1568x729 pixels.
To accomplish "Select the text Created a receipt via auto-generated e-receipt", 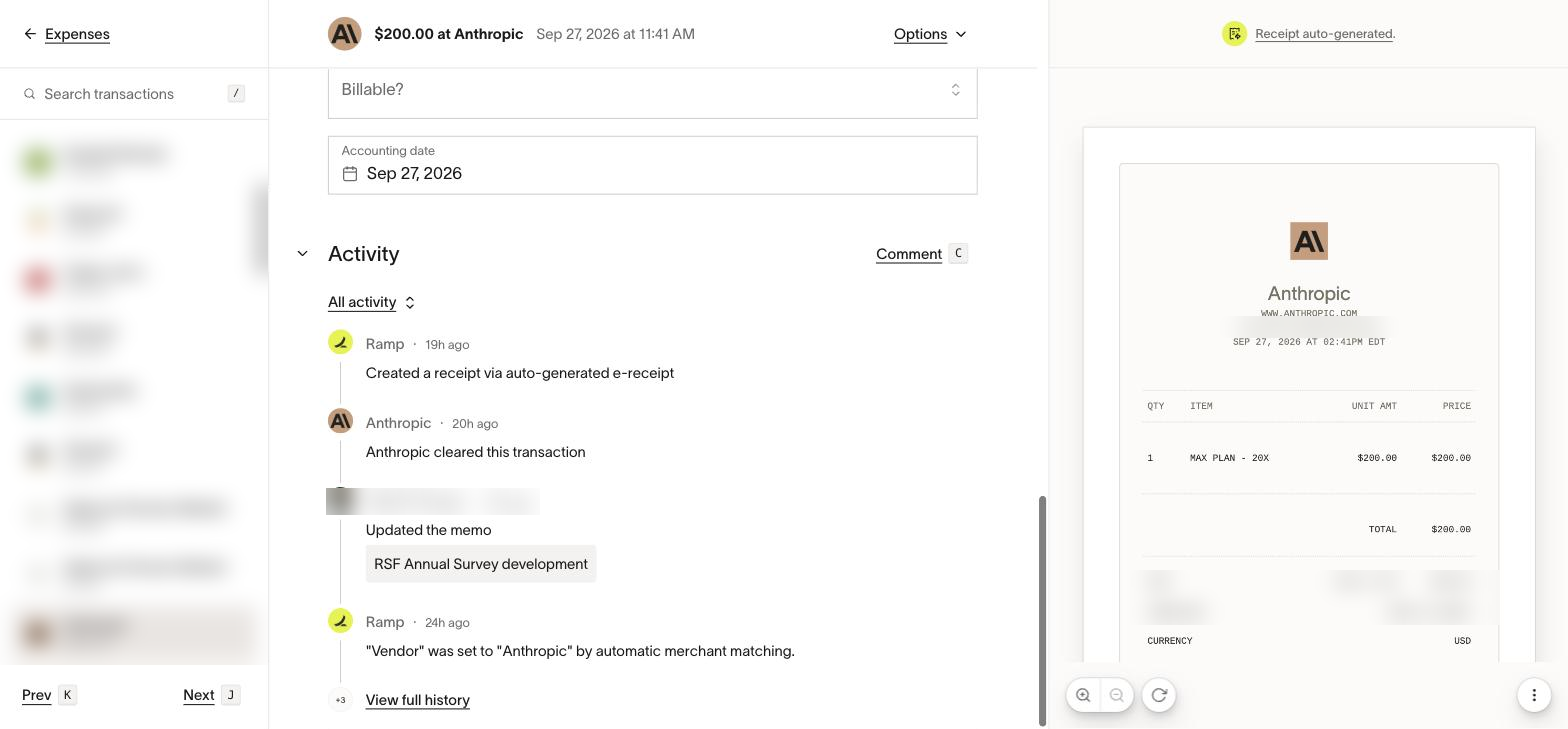I will [x=520, y=373].
